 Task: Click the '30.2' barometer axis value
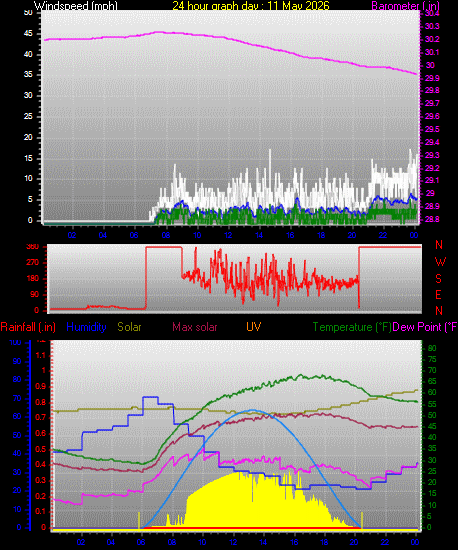click(432, 39)
